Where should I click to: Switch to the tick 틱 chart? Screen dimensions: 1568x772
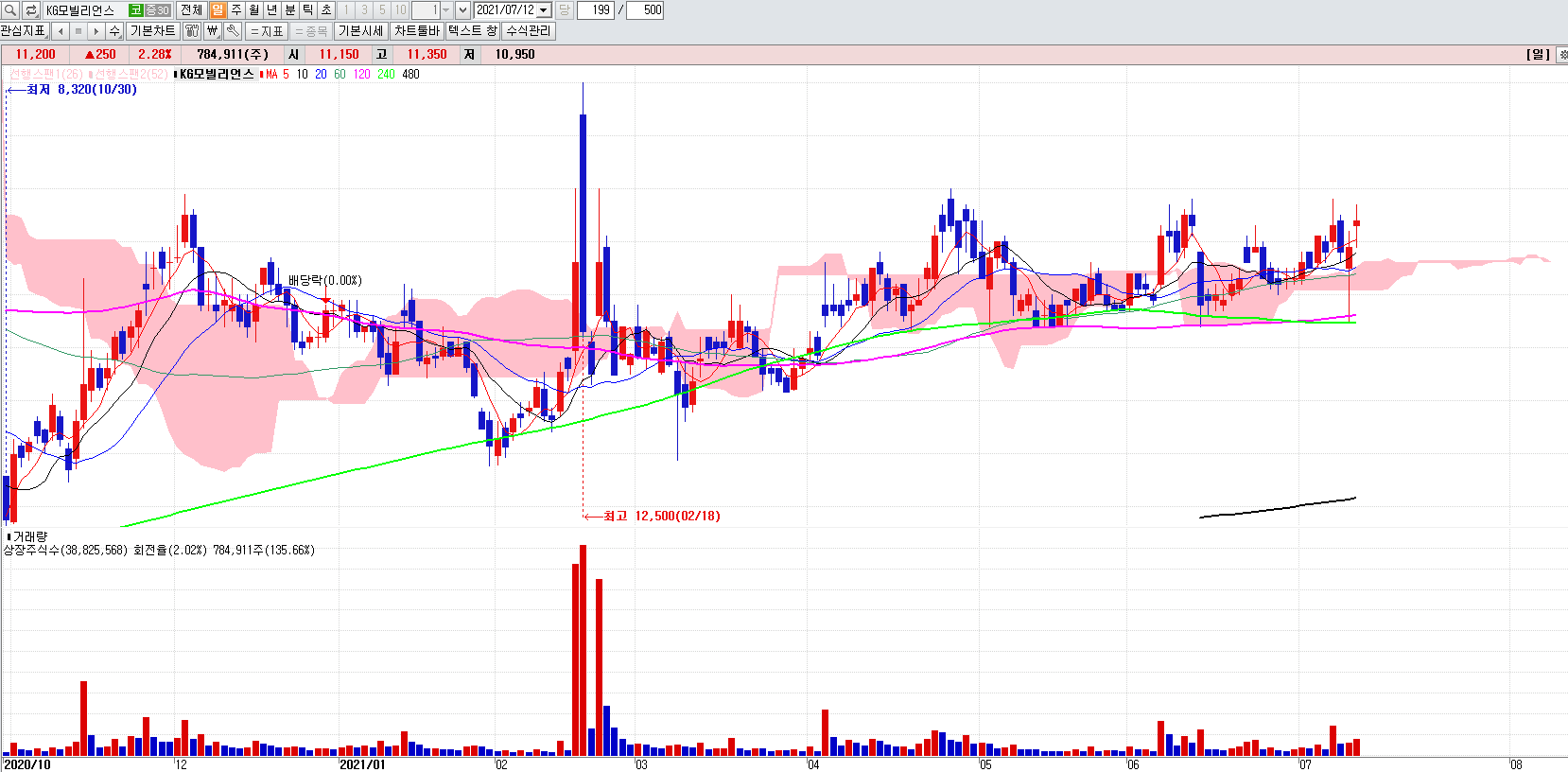(x=307, y=9)
